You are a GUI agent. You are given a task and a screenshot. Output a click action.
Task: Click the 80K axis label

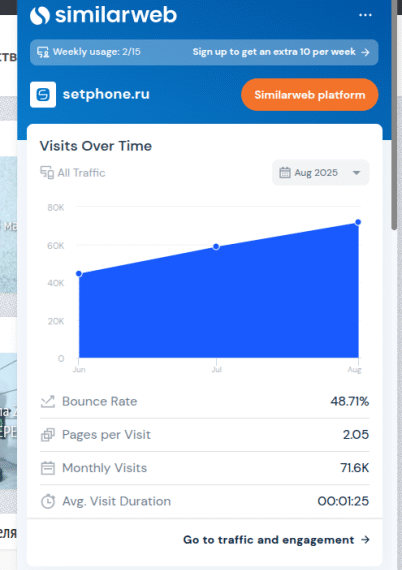click(56, 208)
